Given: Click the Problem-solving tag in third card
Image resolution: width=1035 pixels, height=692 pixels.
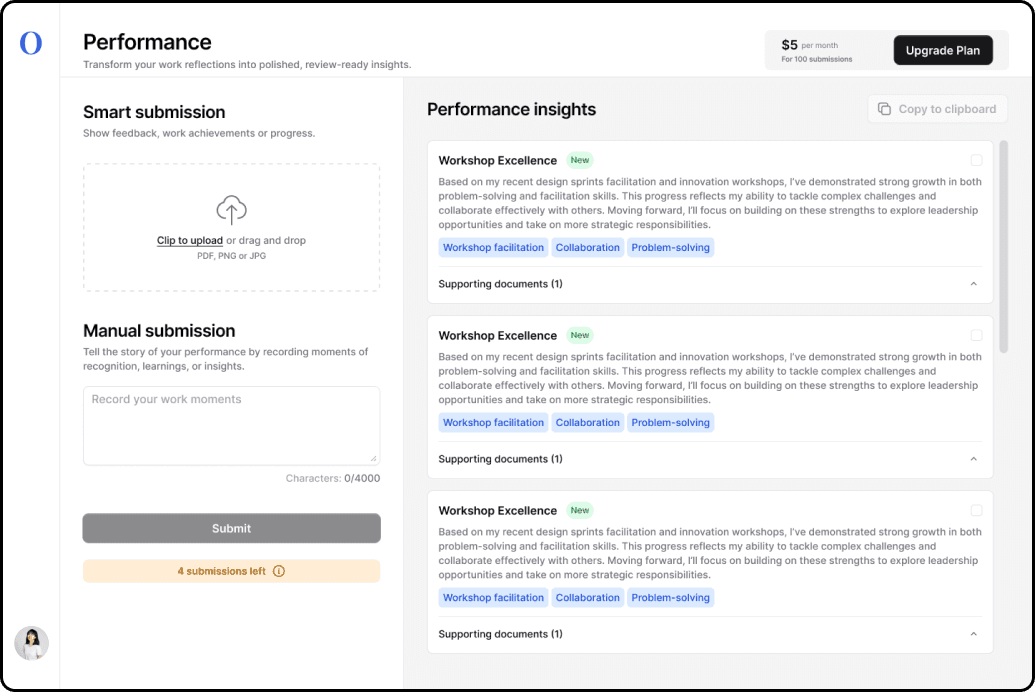Looking at the screenshot, I should (670, 598).
